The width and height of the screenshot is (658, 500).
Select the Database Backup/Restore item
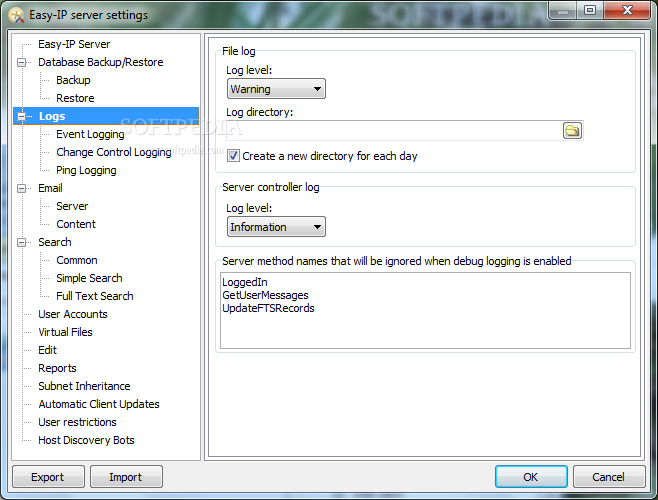tap(101, 62)
